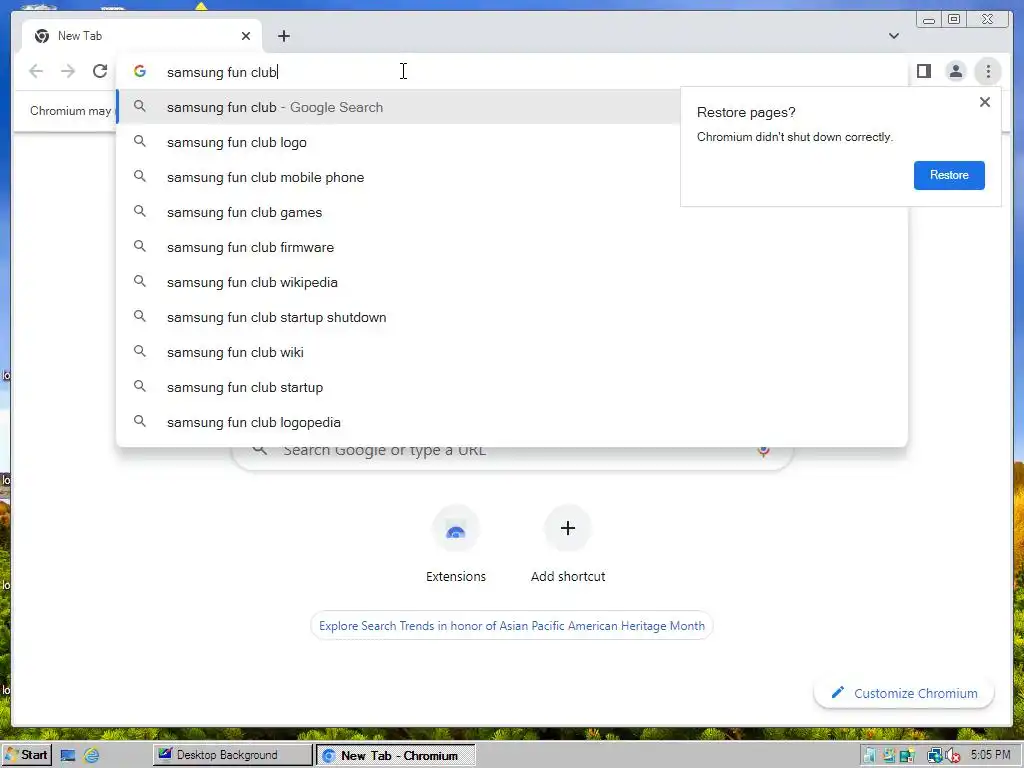This screenshot has width=1024, height=768.
Task: Click Show Desktop quick launch icon
Action: 68,756
